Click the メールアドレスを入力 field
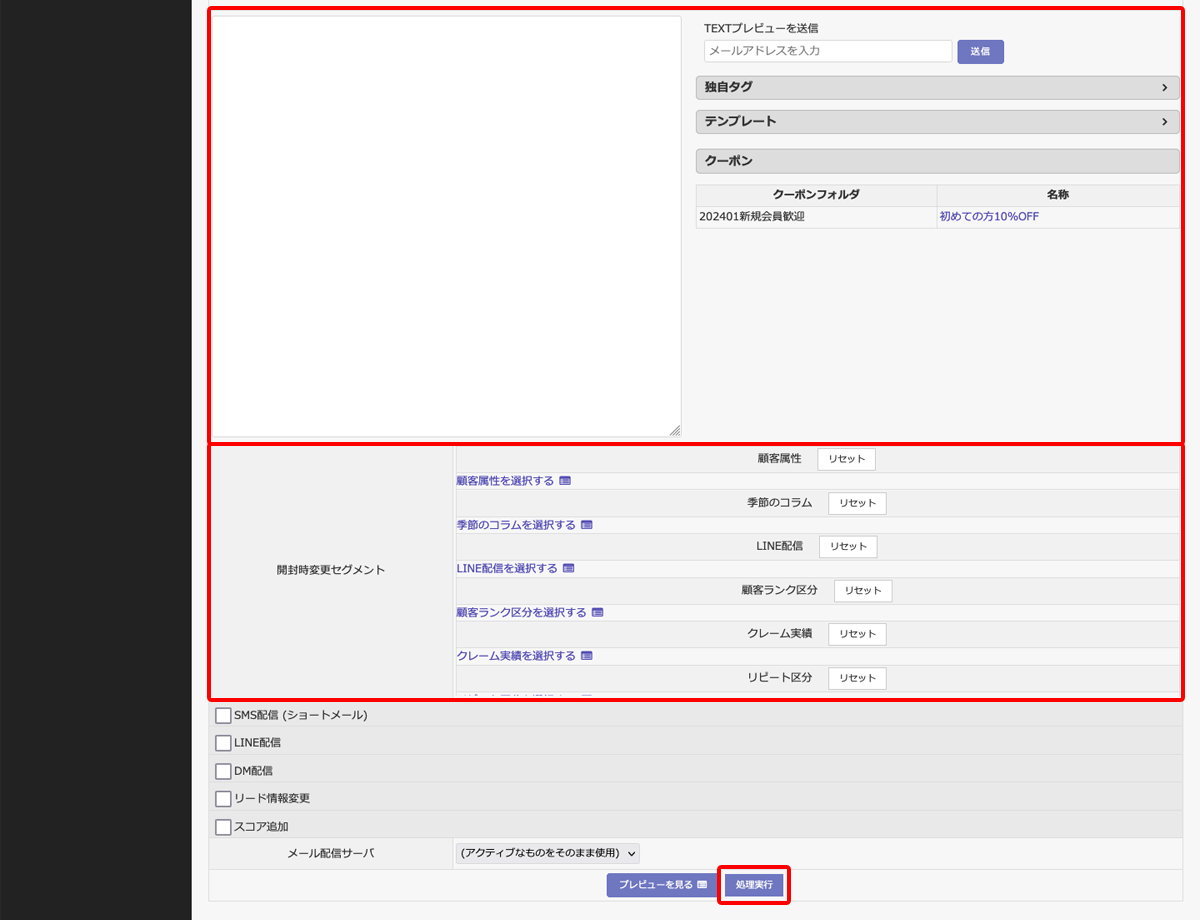Viewport: 1200px width, 920px height. (827, 51)
